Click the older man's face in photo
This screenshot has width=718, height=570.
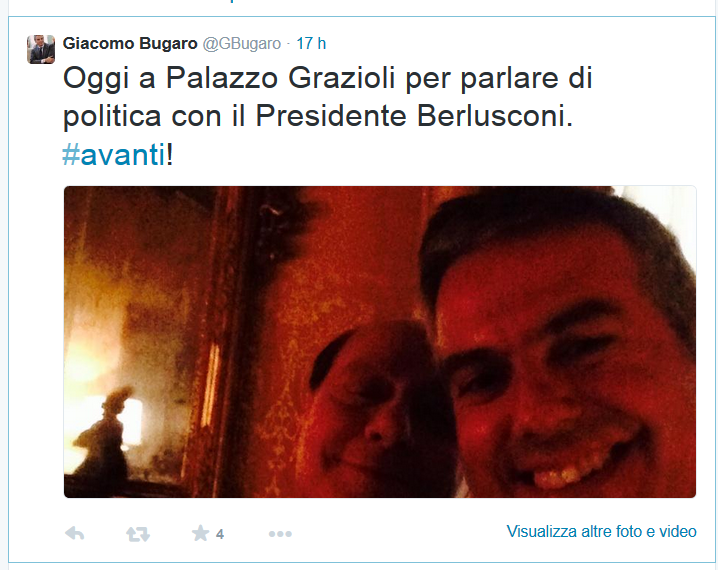(382, 407)
